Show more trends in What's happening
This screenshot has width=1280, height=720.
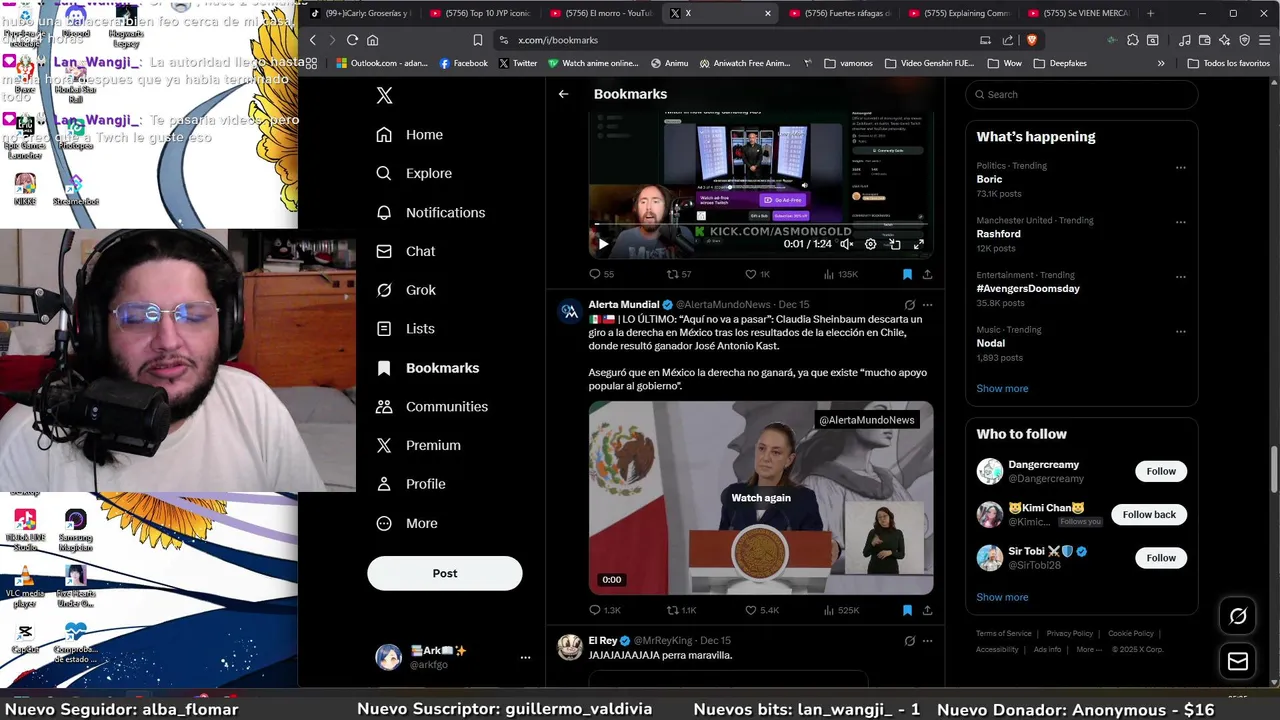click(x=1002, y=388)
